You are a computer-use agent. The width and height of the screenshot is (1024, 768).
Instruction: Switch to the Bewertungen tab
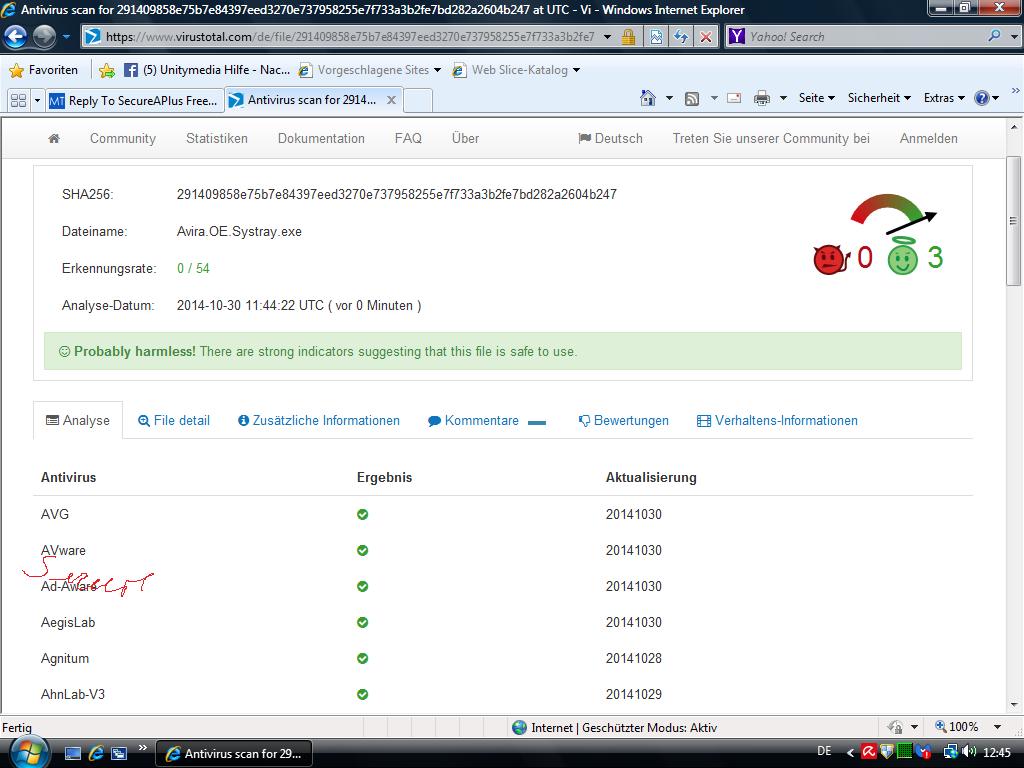624,421
